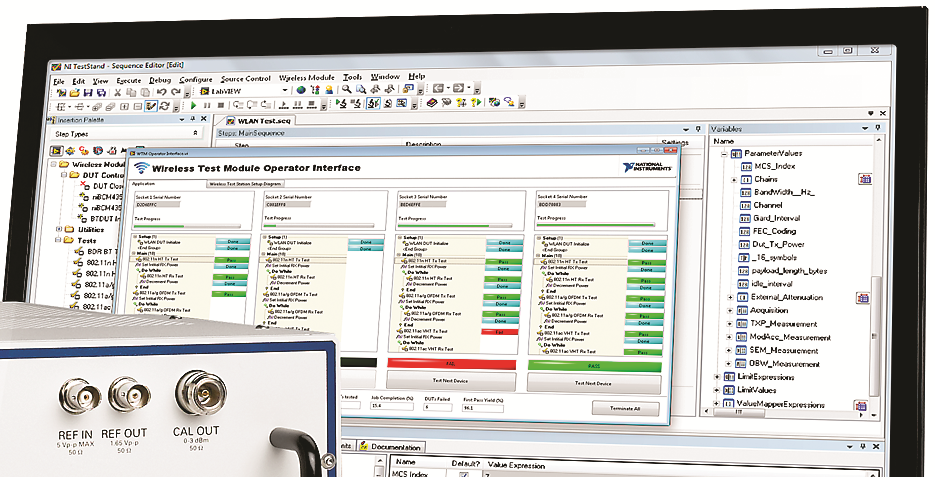Click the Pause execution icon
This screenshot has height=477, width=935.
tap(206, 105)
